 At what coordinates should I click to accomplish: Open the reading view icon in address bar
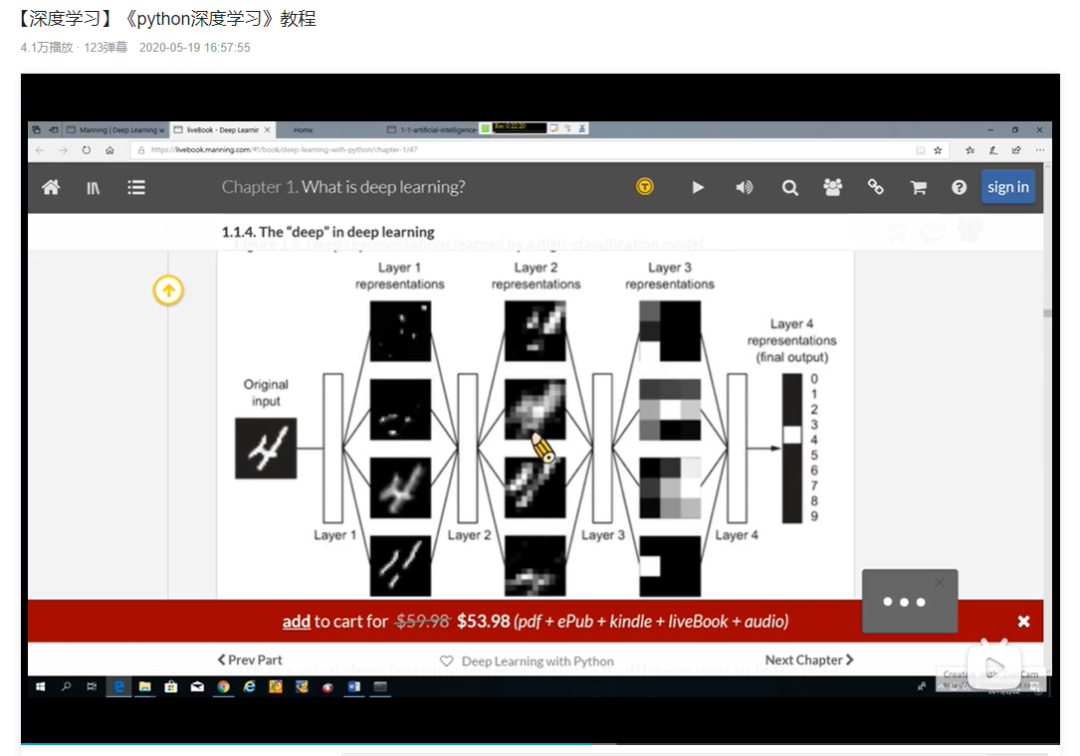(920, 150)
